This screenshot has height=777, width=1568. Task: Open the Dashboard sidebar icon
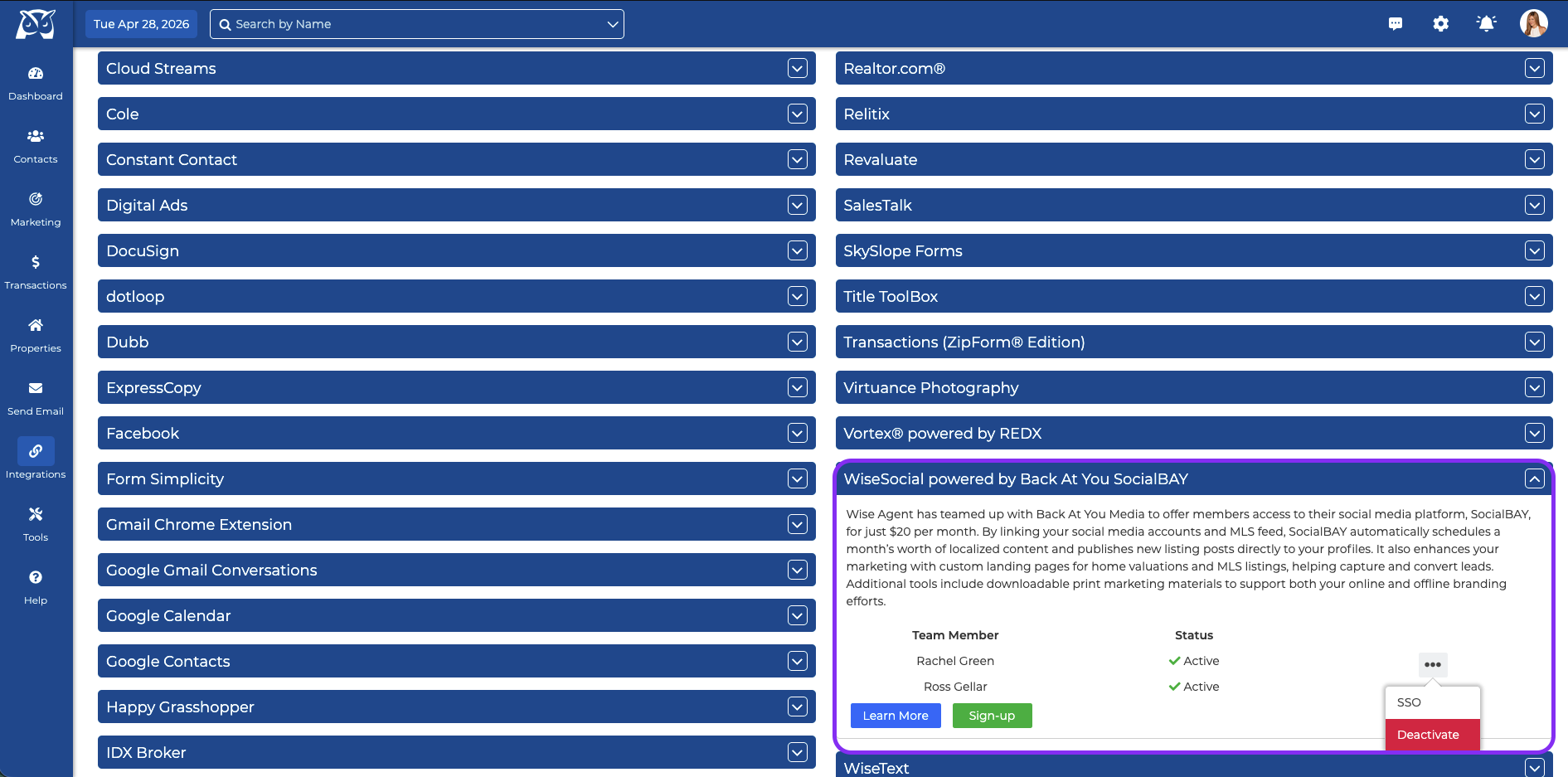click(x=36, y=73)
